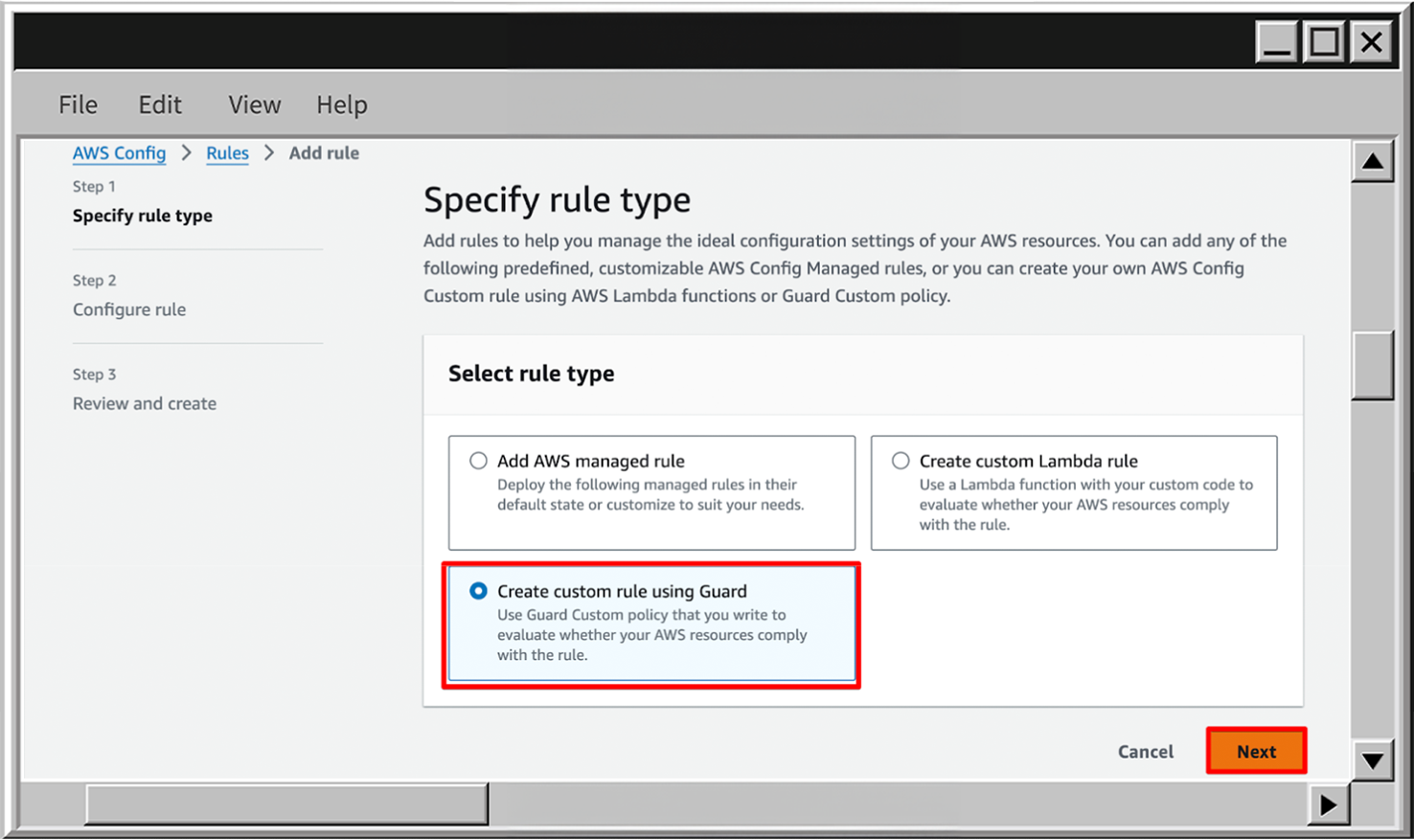Viewport: 1414px width, 840px height.
Task: Maximize the window
Action: pos(1325,42)
